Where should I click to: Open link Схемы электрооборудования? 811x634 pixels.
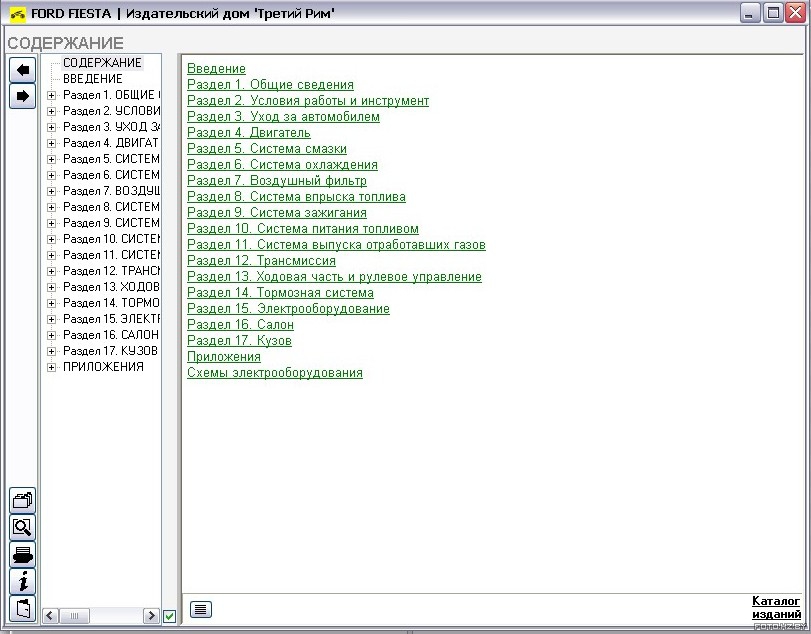tap(275, 373)
